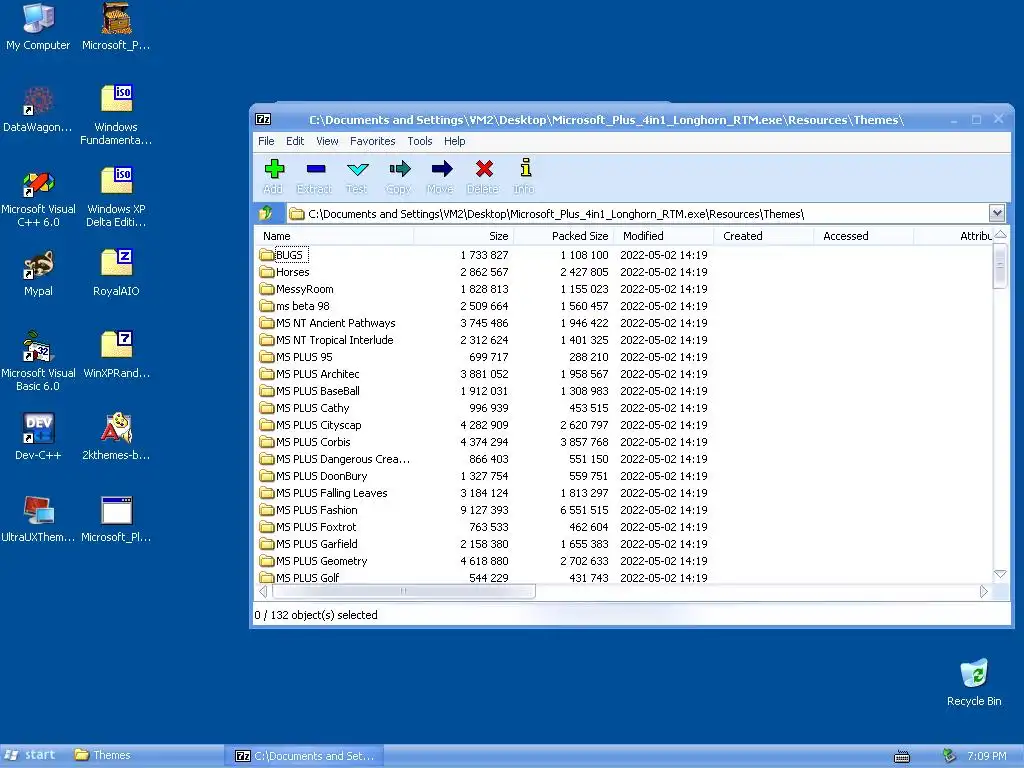This screenshot has width=1024, height=768.
Task: Click vertical scrollbar up arrow
Action: click(x=1000, y=234)
